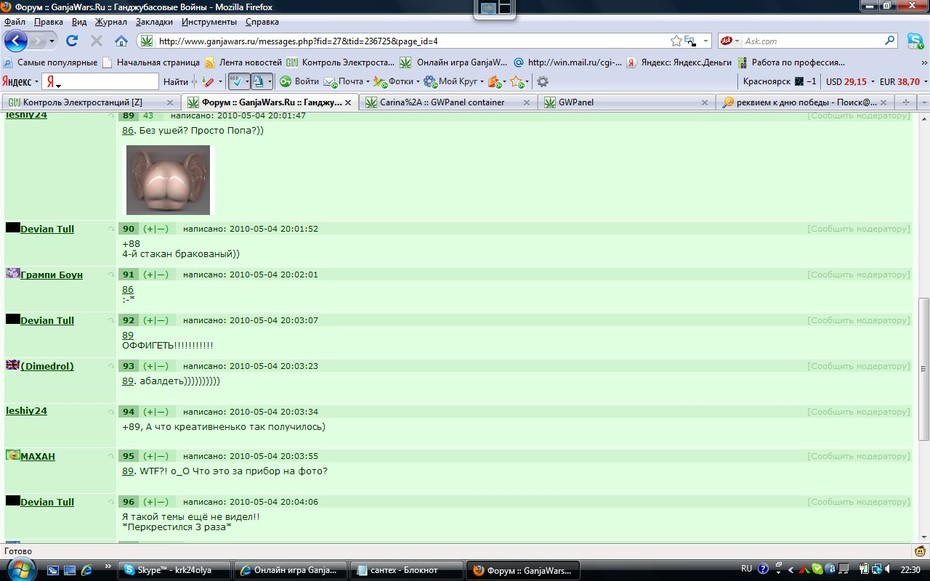Switch to реквием к дню победы tab
This screenshot has width=930, height=581.
[804, 103]
